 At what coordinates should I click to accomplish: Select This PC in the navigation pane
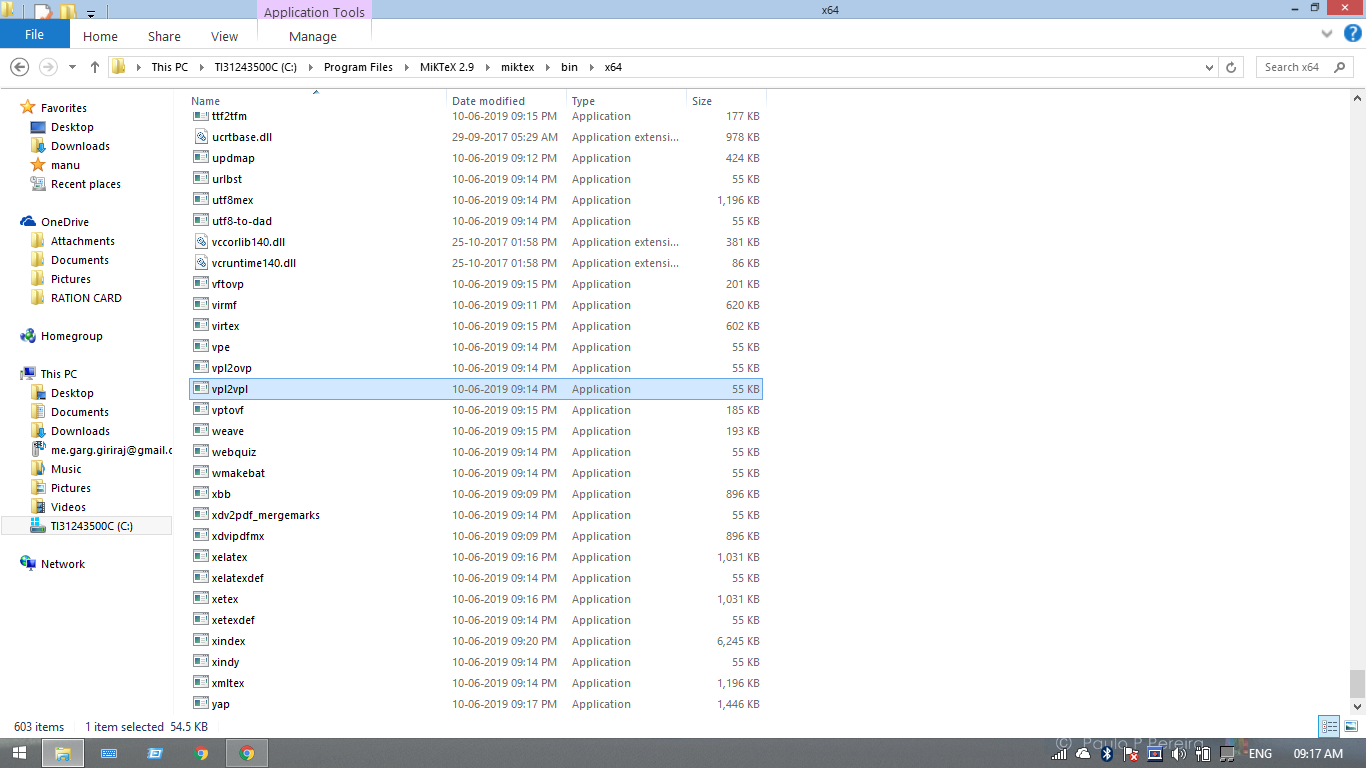[x=58, y=374]
